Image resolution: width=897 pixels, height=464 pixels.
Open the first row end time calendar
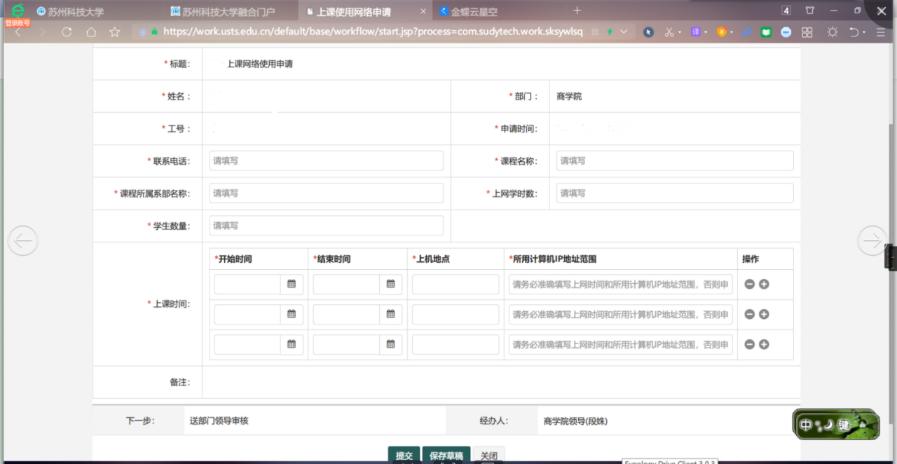tap(391, 284)
